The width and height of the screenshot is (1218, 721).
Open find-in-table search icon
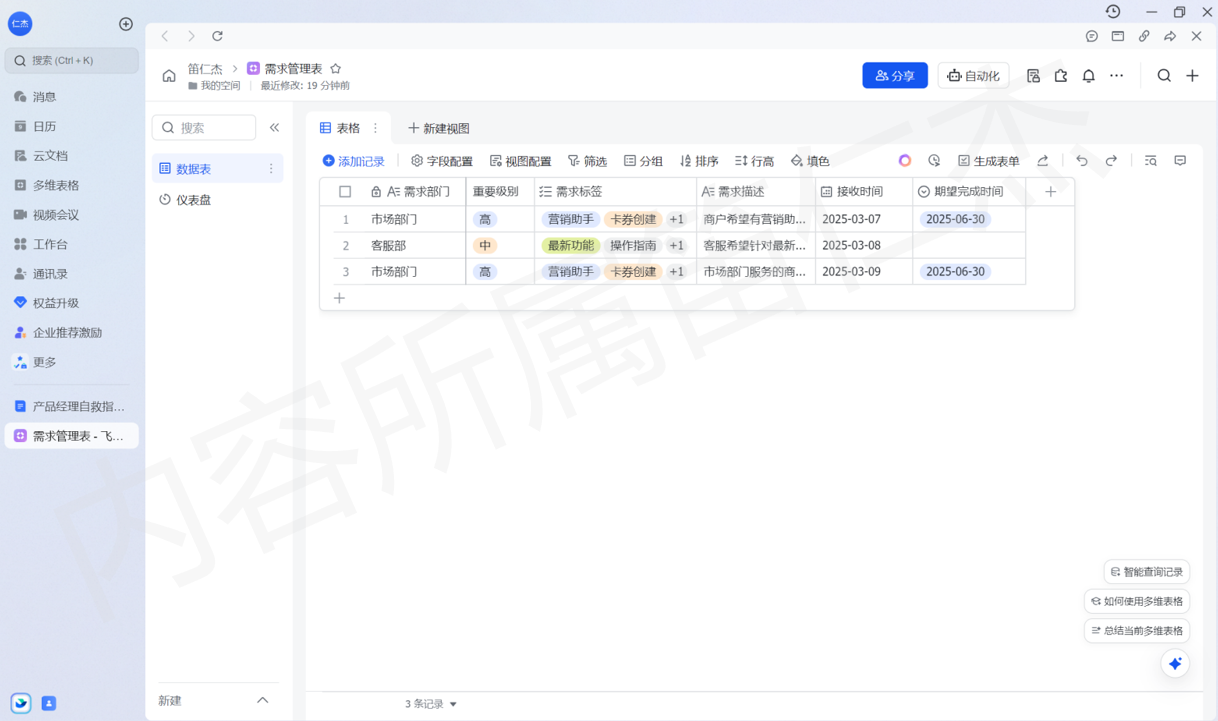click(1151, 161)
